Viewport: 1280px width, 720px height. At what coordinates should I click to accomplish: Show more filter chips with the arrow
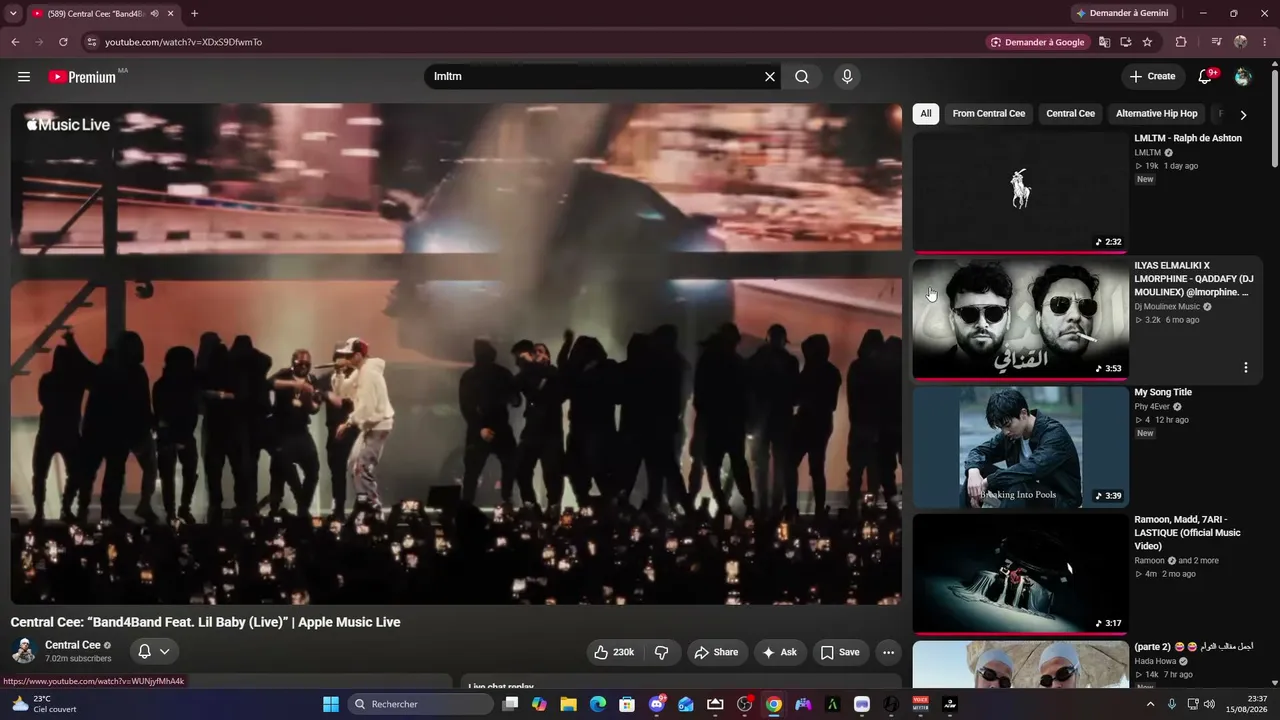1243,115
